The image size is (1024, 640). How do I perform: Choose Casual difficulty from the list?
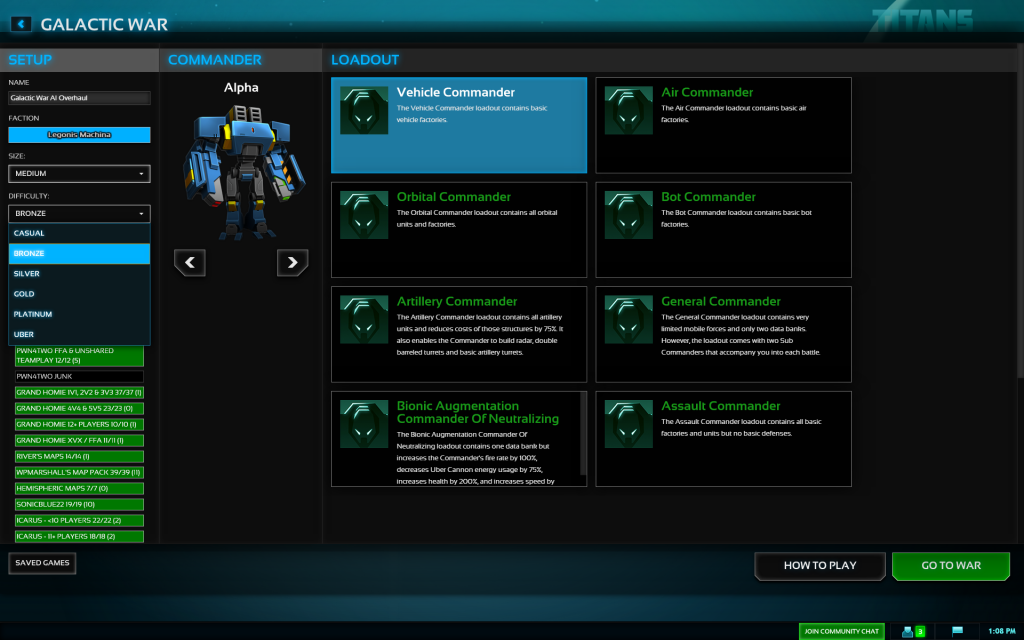point(79,233)
